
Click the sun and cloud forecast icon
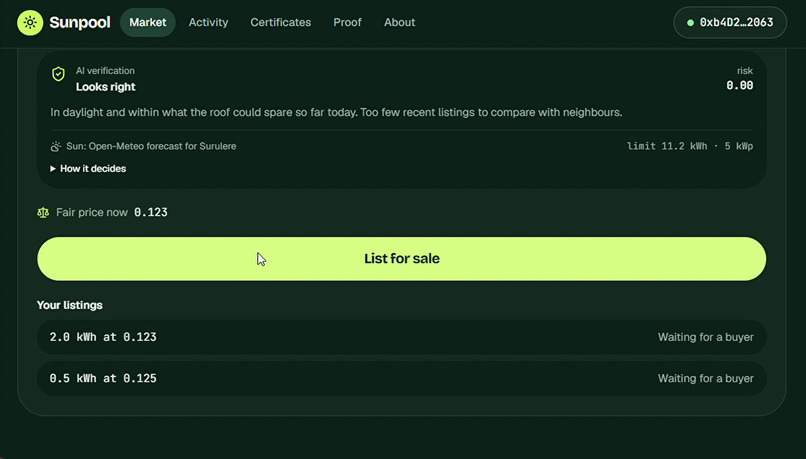(x=56, y=146)
